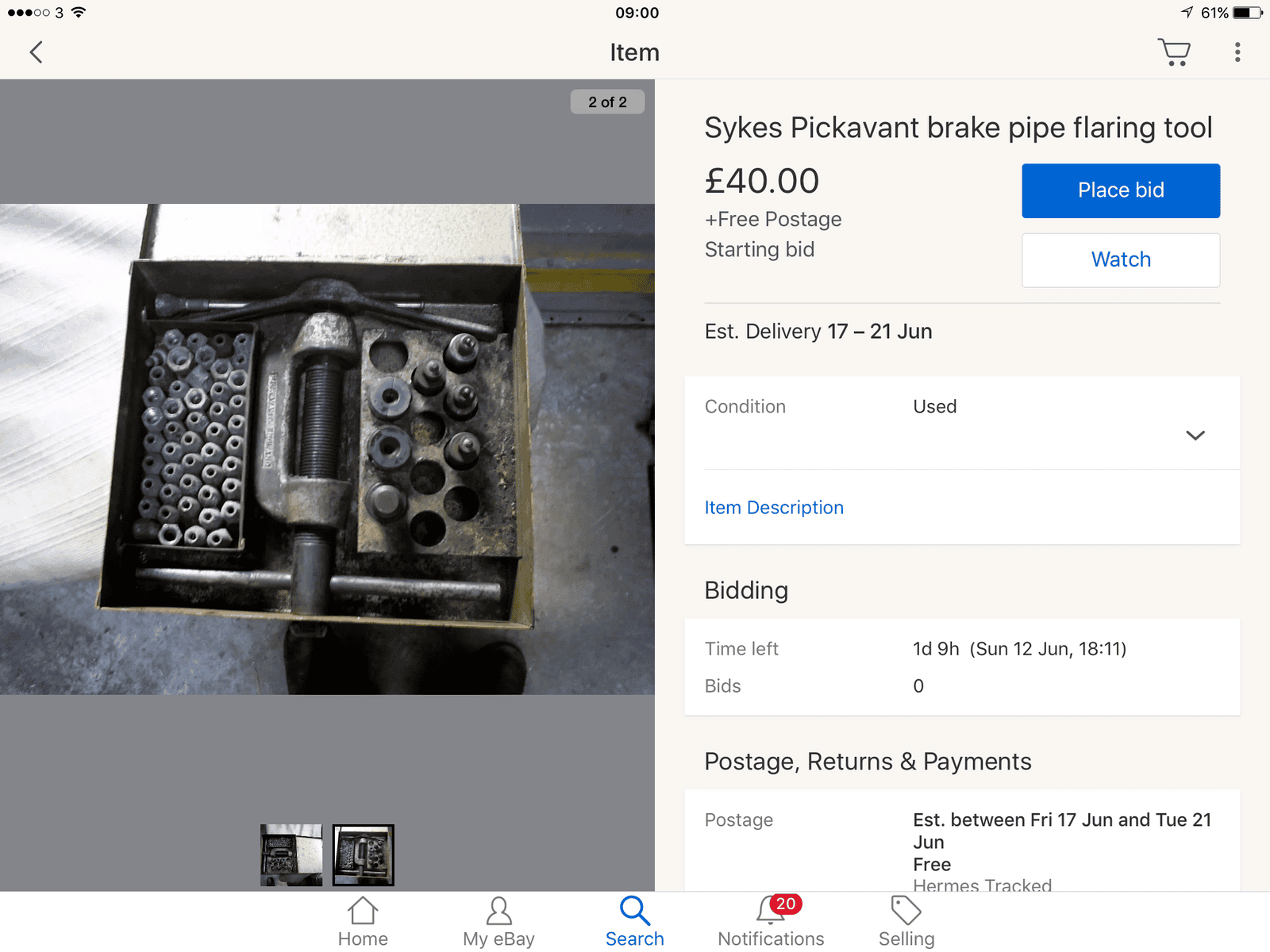Tap Est. Delivery 17 – 21 Jun
Image resolution: width=1270 pixels, height=952 pixels.
818,332
